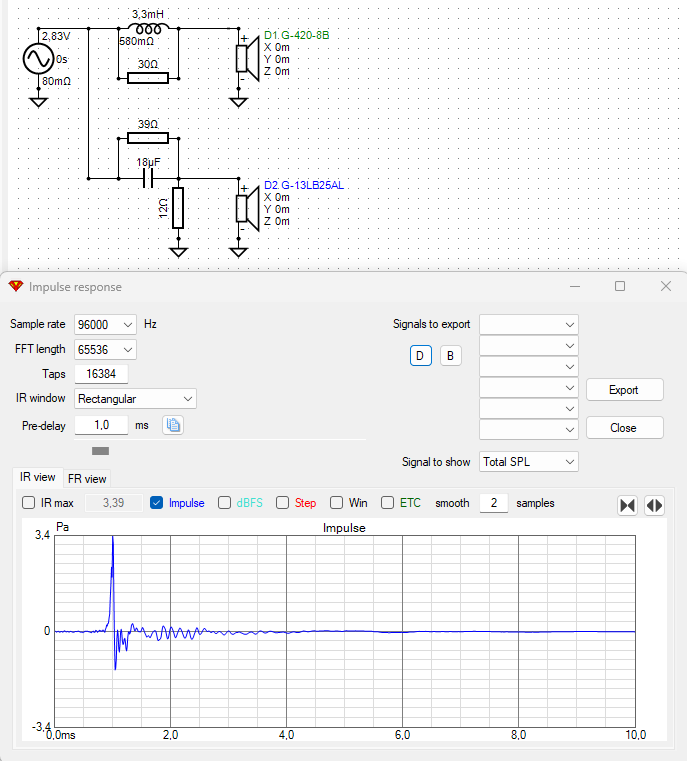Uncheck the Impulse checkbox
The height and width of the screenshot is (761, 687).
[x=156, y=503]
